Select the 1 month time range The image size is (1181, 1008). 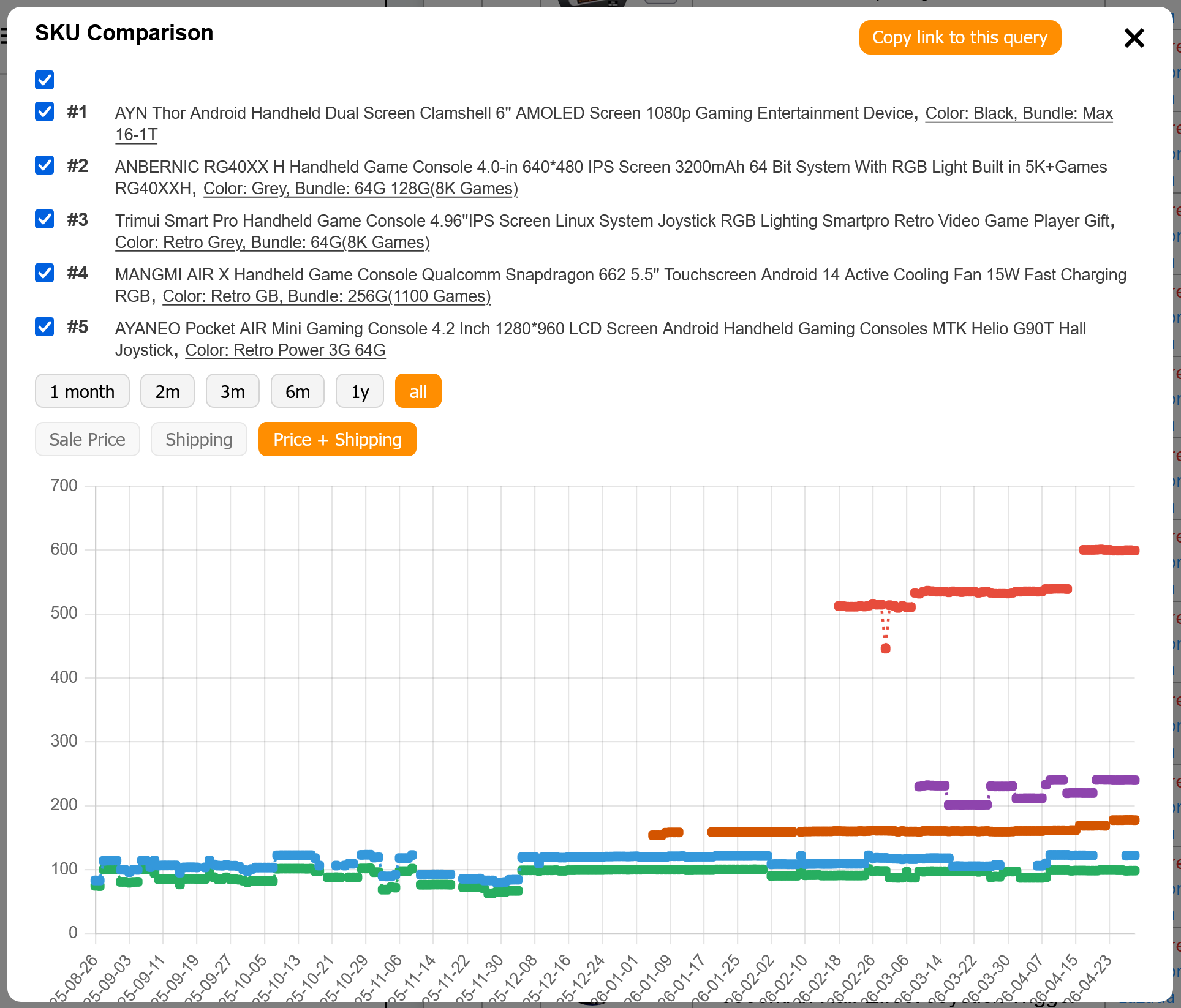82,391
